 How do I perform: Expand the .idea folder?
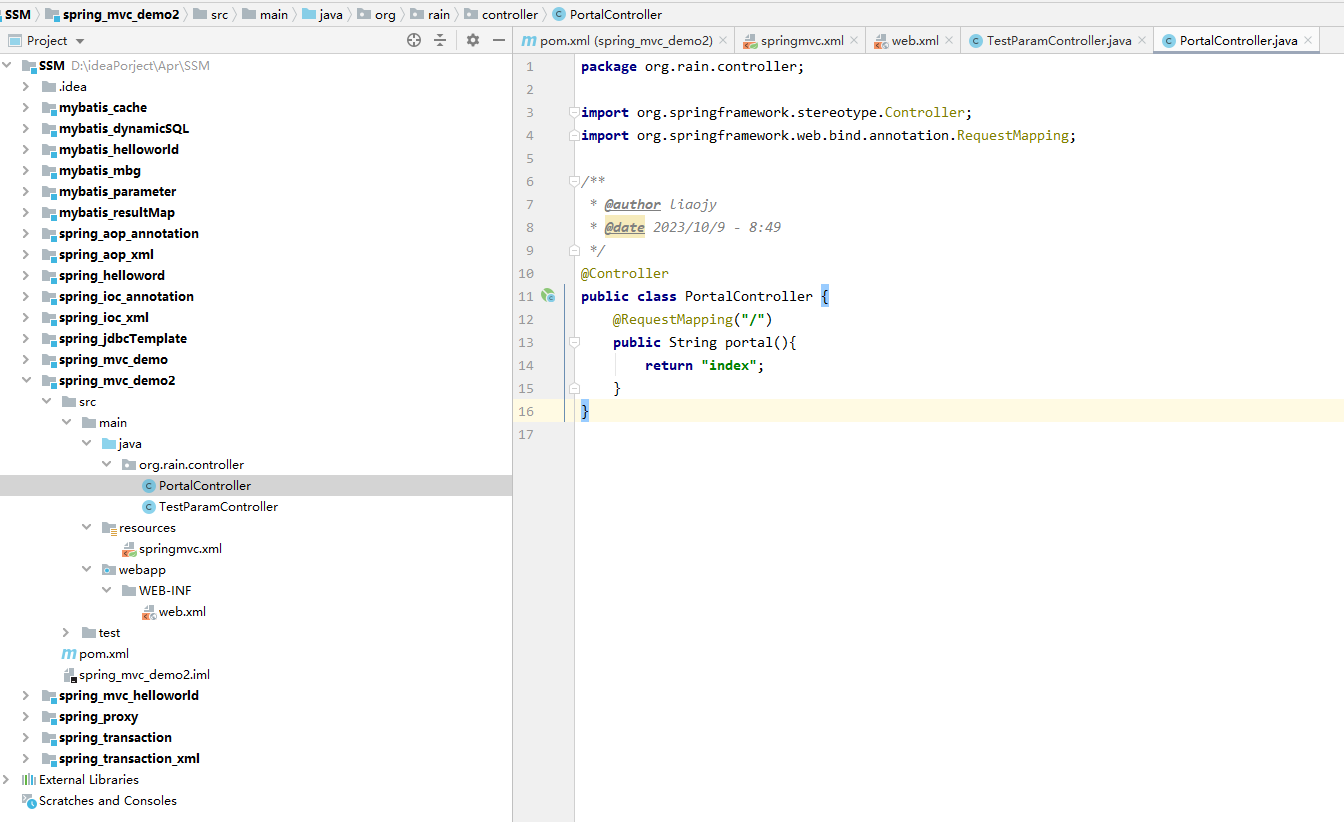click(x=26, y=87)
